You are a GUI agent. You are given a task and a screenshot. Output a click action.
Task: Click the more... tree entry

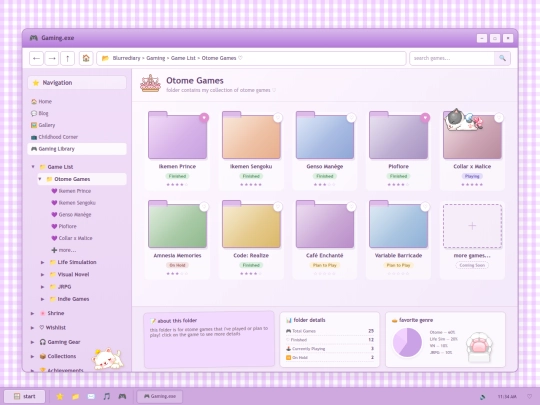pyautogui.click(x=64, y=250)
